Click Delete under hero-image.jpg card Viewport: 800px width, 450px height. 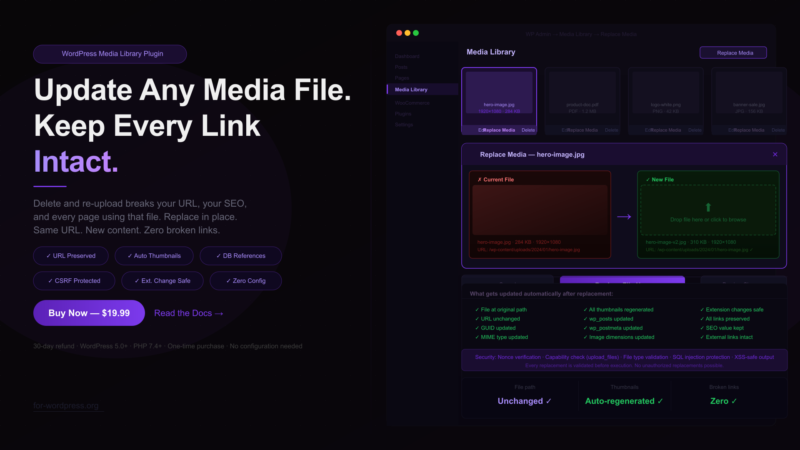coord(528,130)
